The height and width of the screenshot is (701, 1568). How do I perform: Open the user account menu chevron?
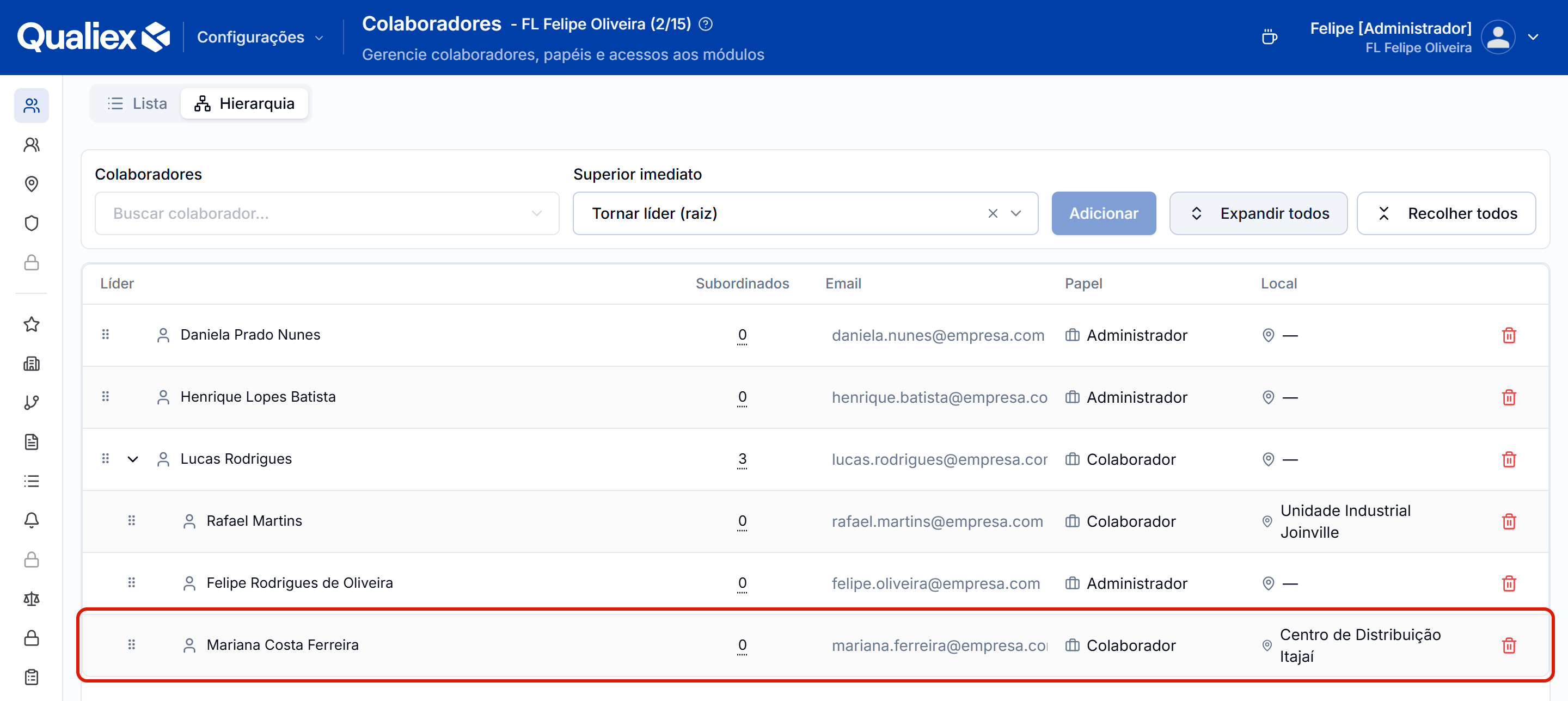1533,37
